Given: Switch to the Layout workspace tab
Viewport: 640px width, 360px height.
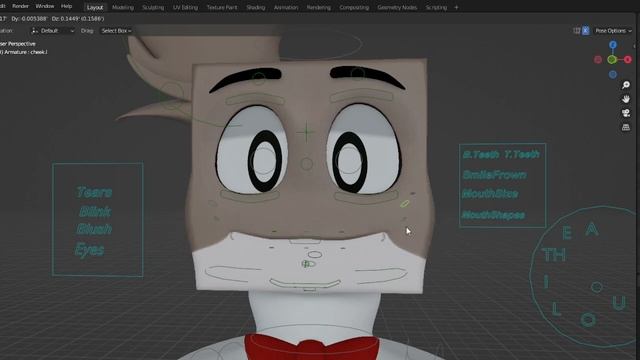Looking at the screenshot, I should 95,7.
